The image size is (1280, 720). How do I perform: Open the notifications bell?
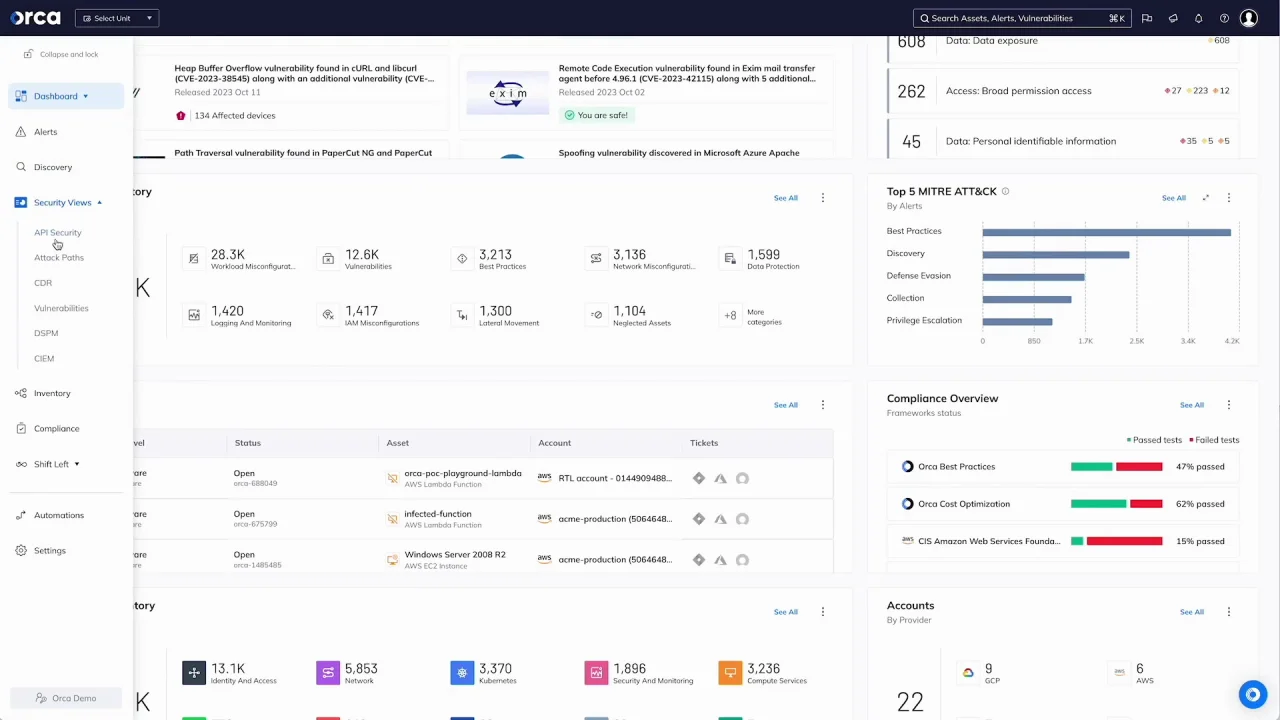point(1198,18)
